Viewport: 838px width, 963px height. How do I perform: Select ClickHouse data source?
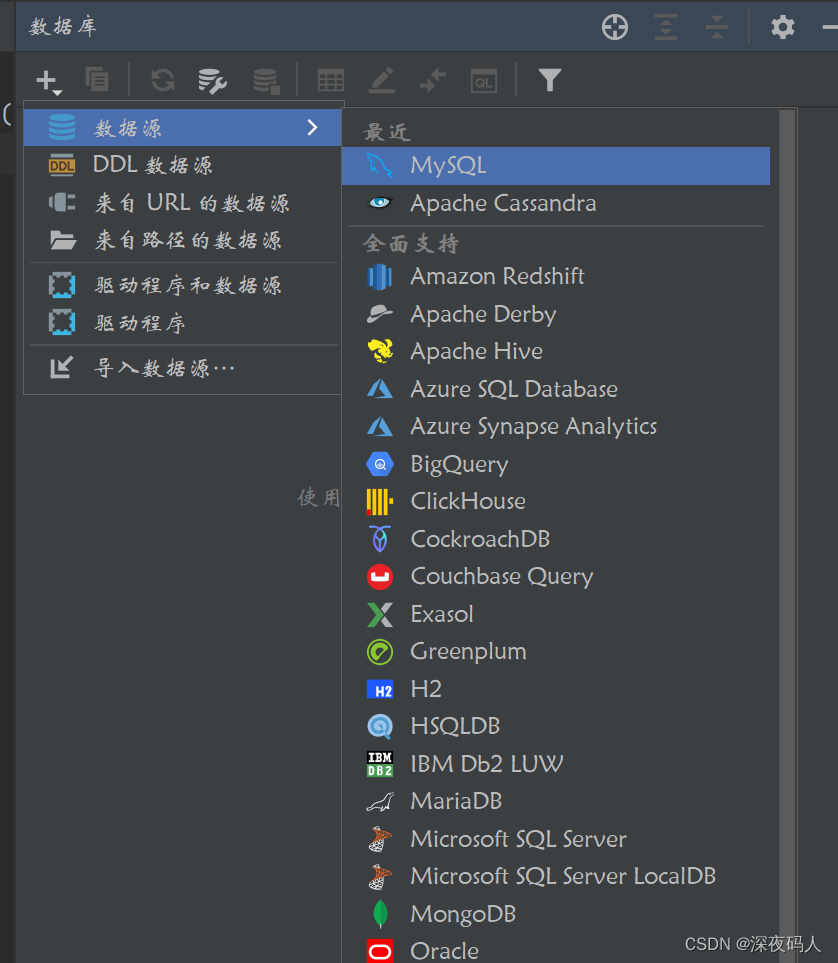[555, 501]
